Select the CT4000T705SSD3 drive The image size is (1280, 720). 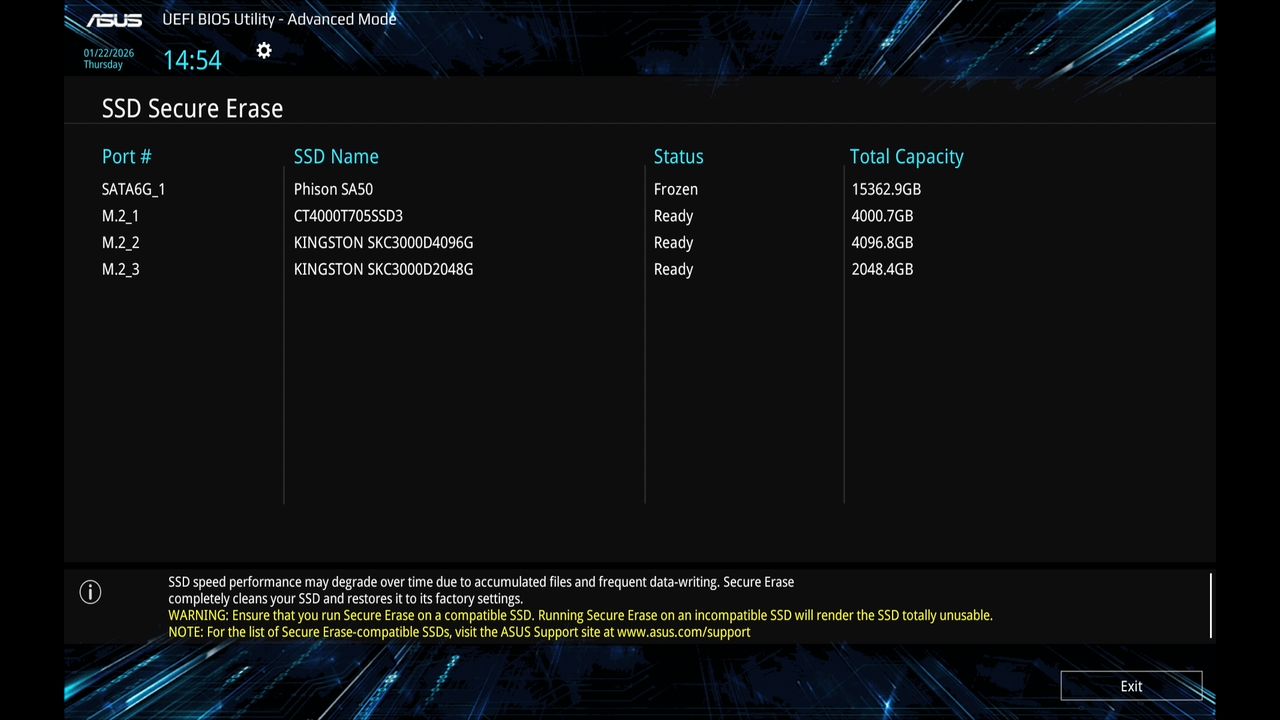(x=348, y=216)
